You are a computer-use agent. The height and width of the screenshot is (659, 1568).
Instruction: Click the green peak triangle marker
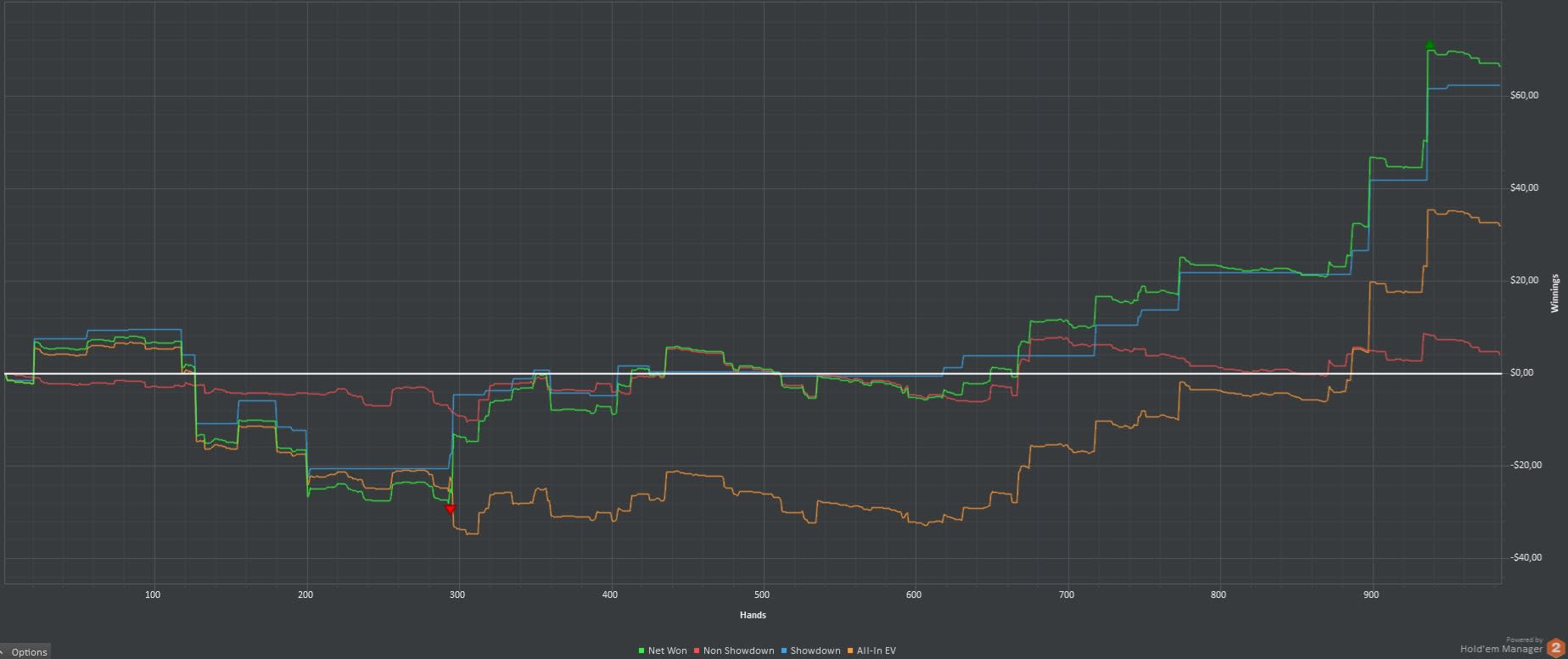pyautogui.click(x=1430, y=45)
